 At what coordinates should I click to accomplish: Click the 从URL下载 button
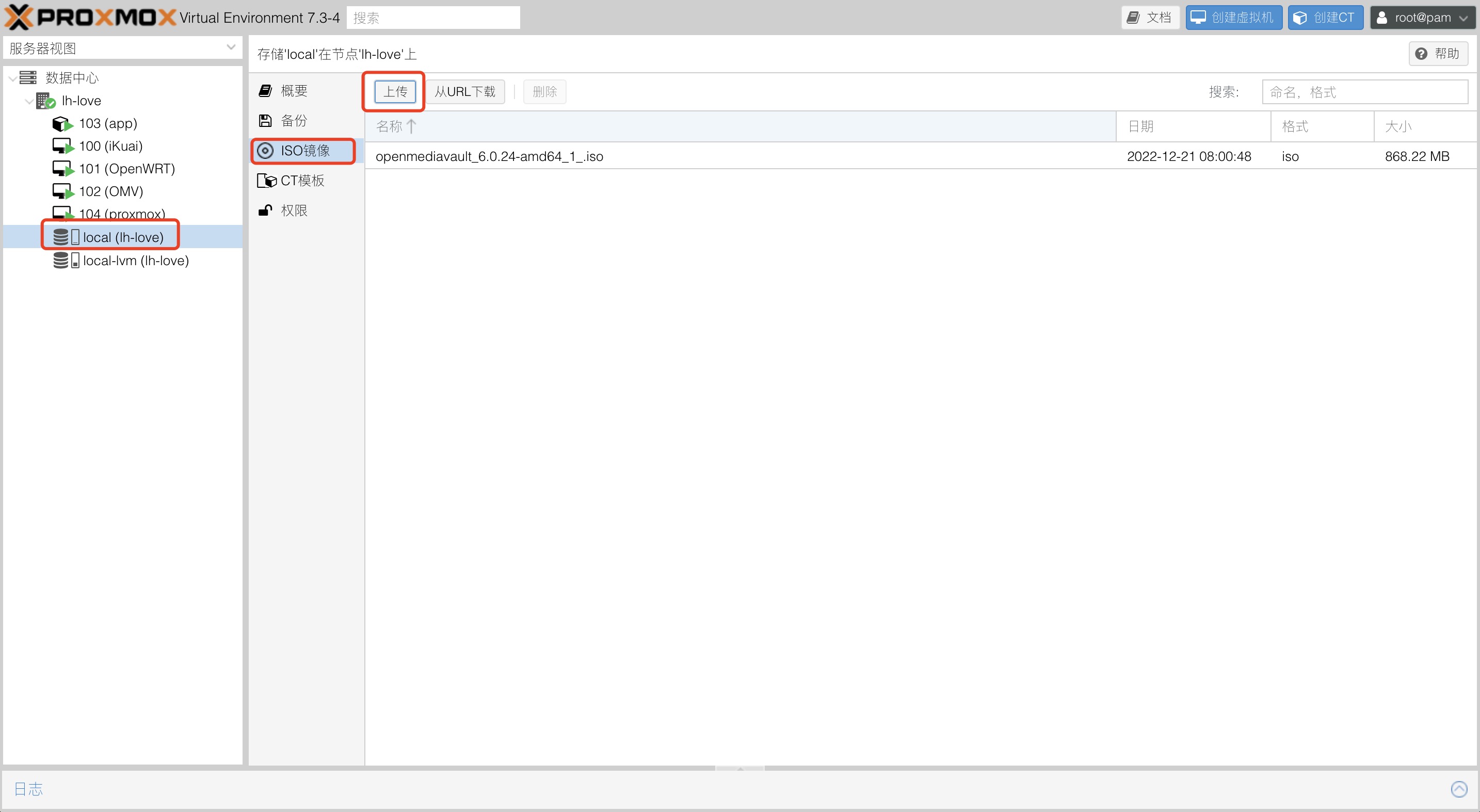pos(464,92)
